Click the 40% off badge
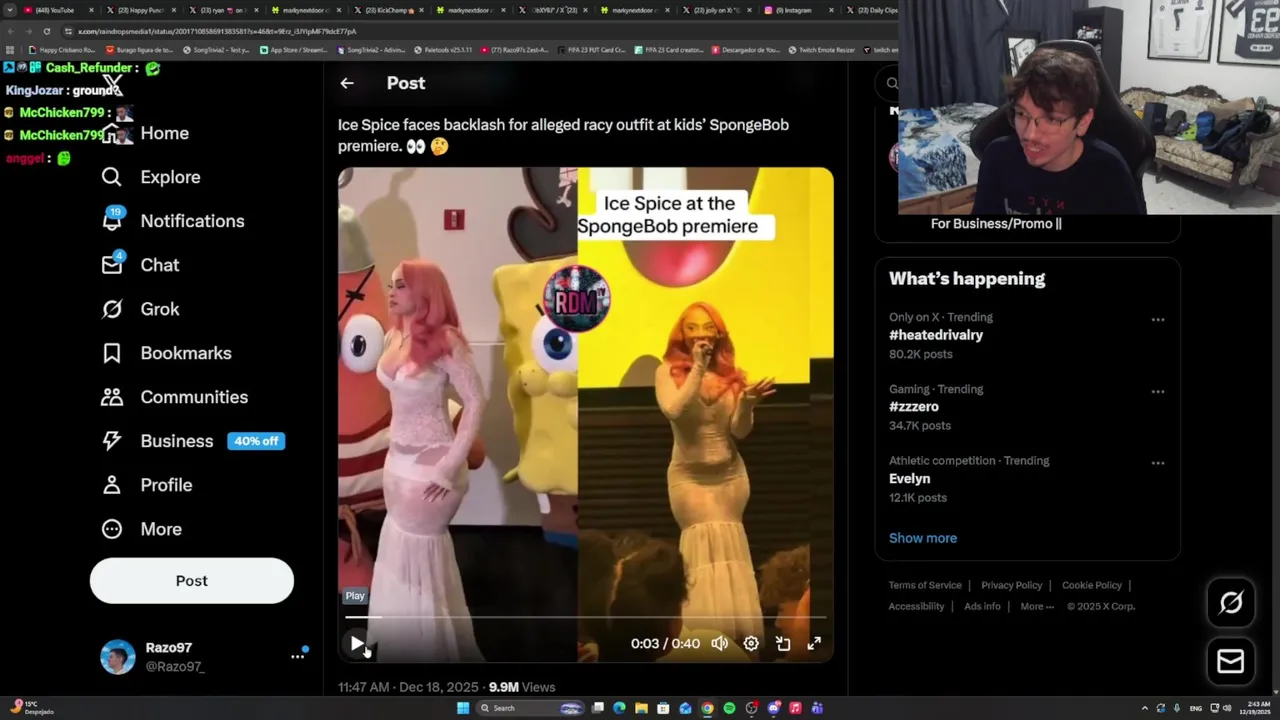The width and height of the screenshot is (1280, 720). click(x=256, y=441)
